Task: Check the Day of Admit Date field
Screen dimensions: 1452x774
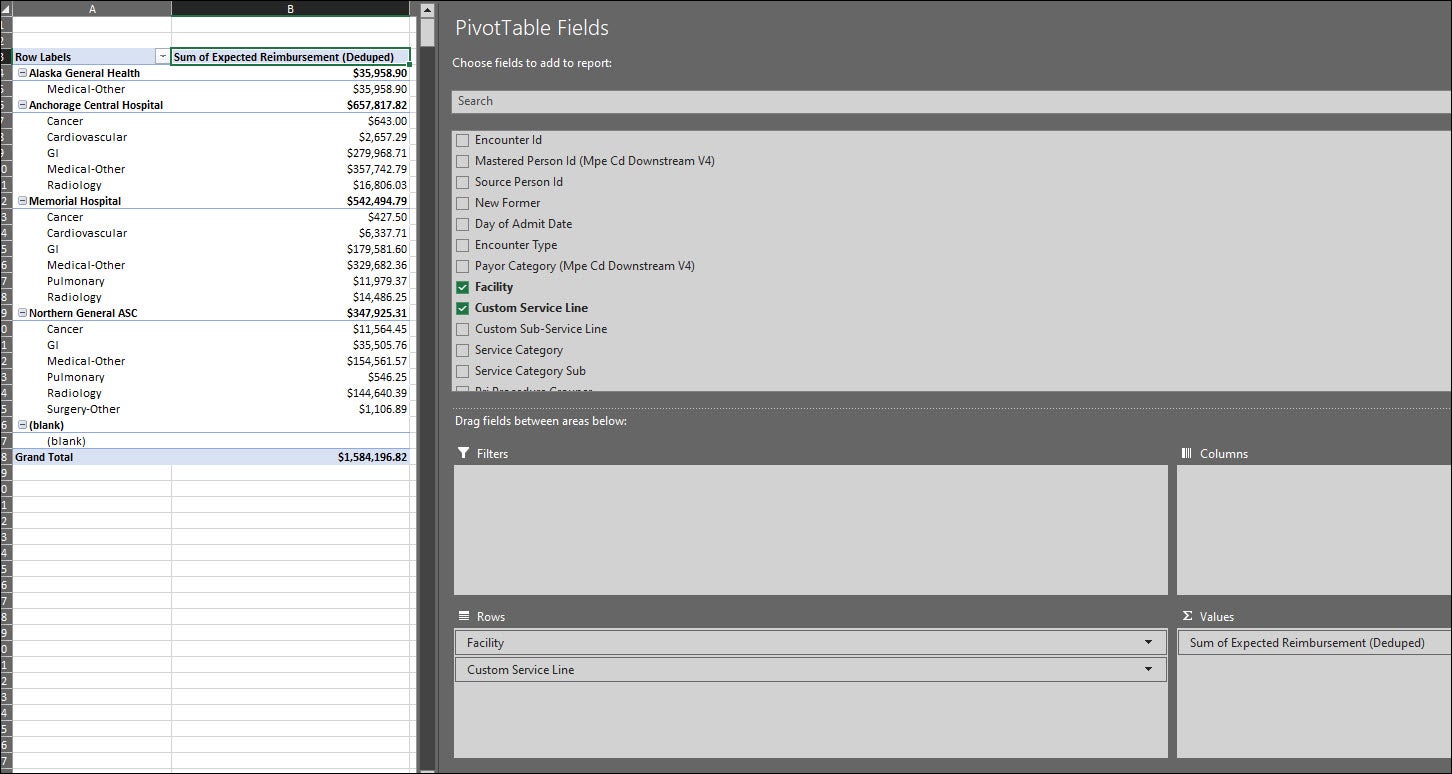Action: pos(462,224)
